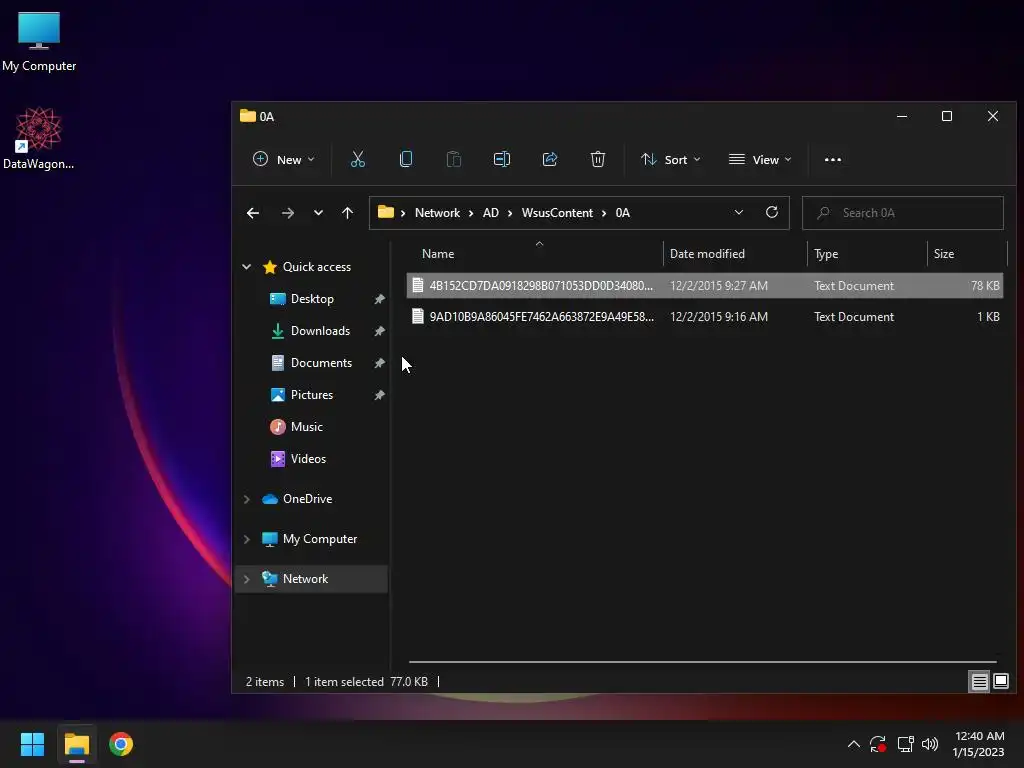
Task: Click the pin next to Documents
Action: coord(379,363)
